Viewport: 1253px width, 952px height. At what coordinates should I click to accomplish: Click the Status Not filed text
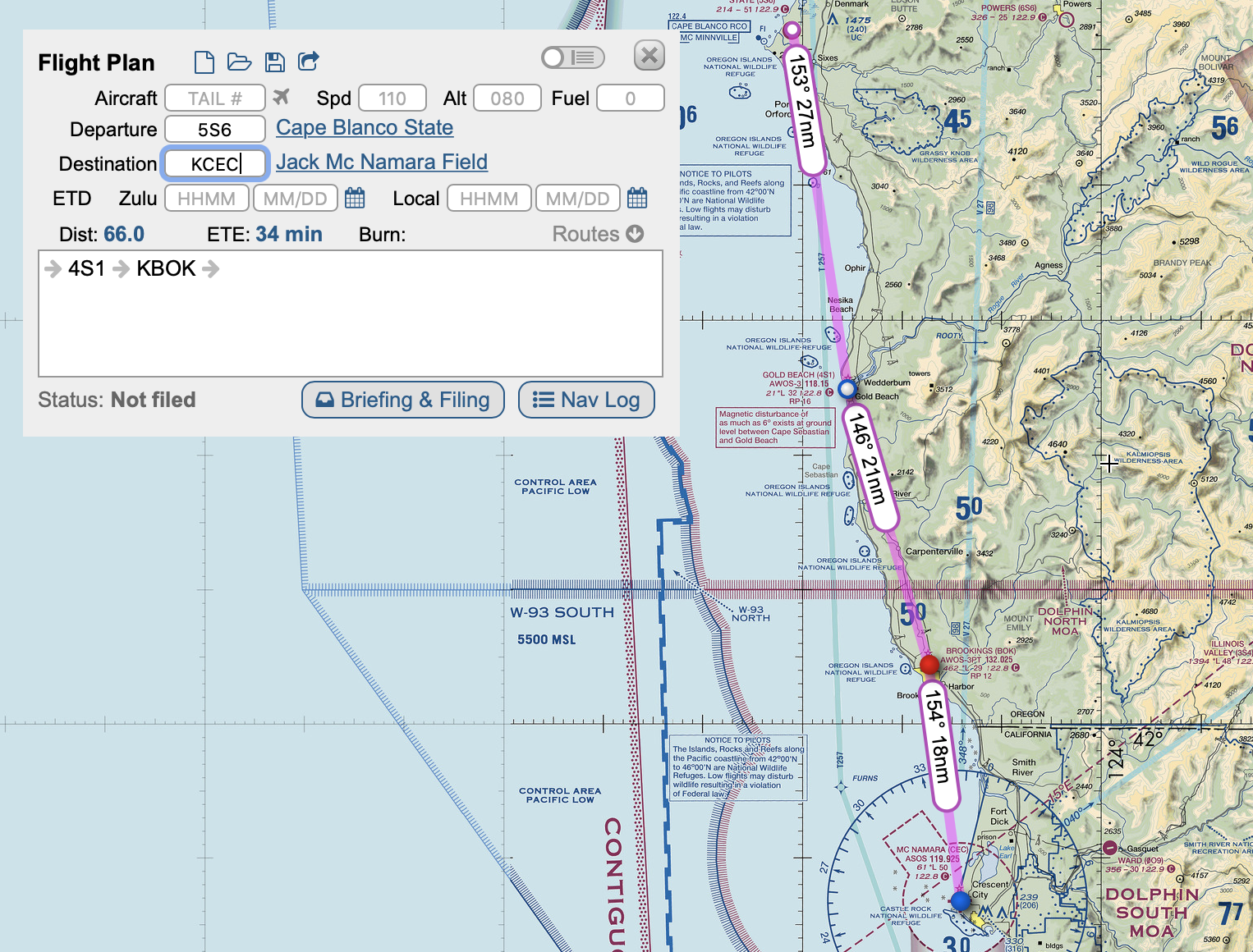pyautogui.click(x=154, y=400)
